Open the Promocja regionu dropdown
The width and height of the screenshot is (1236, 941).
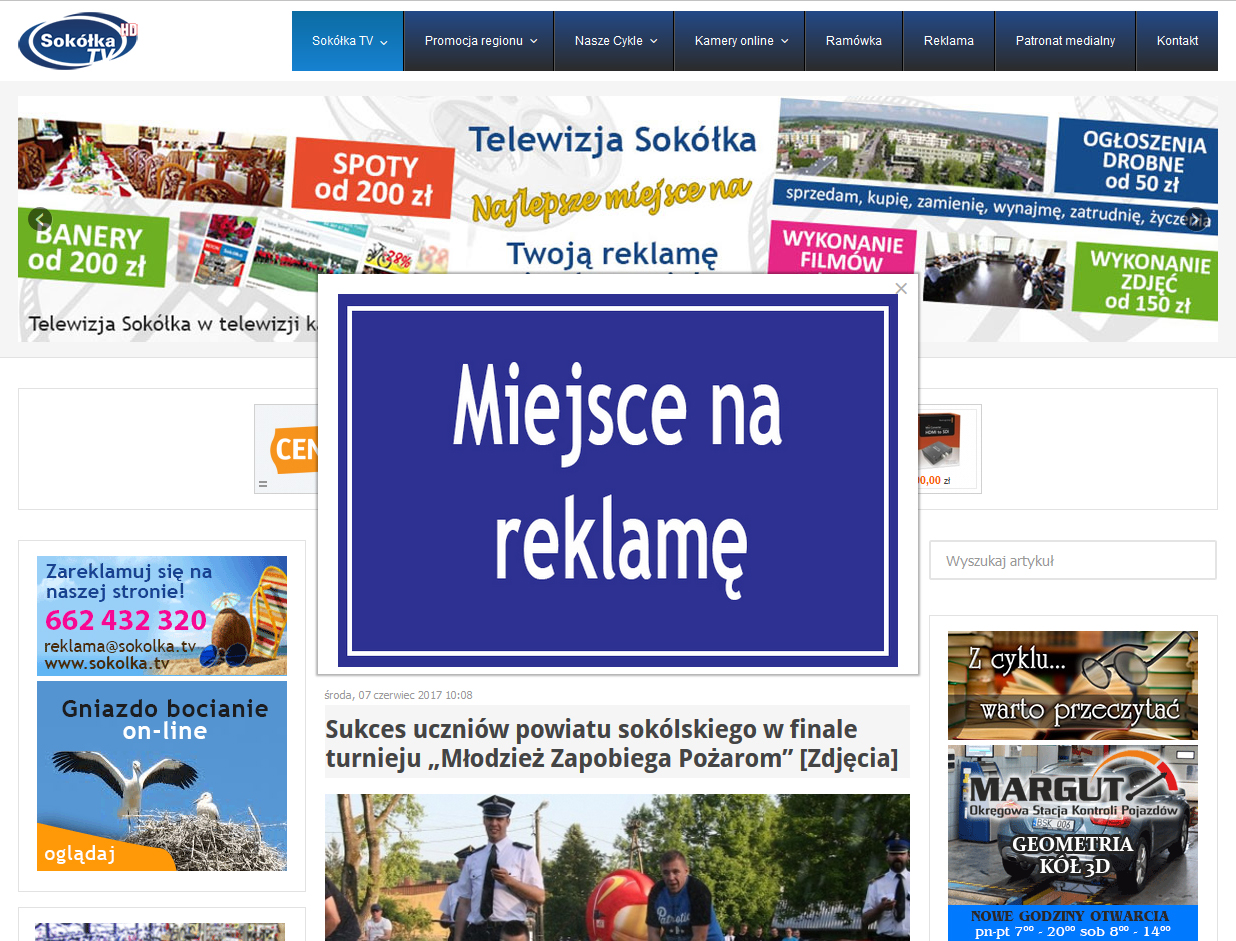tap(480, 41)
